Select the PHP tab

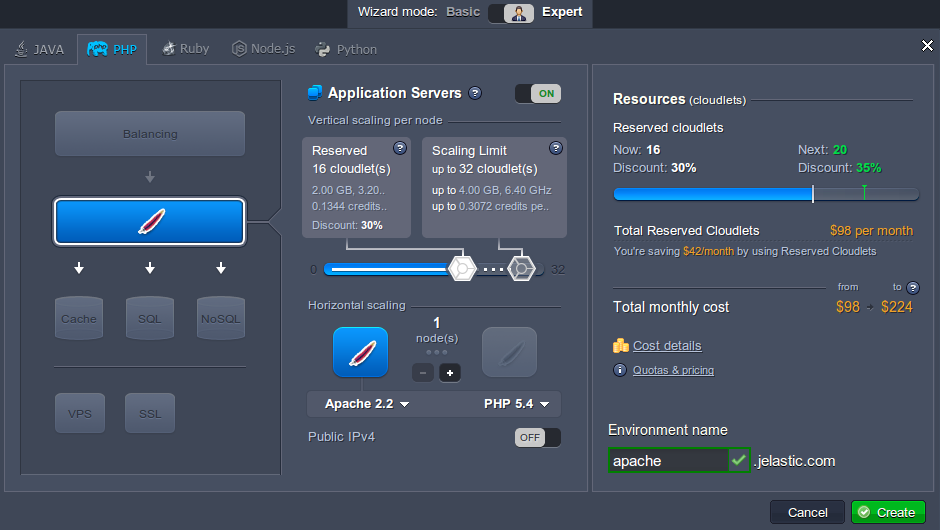(112, 49)
